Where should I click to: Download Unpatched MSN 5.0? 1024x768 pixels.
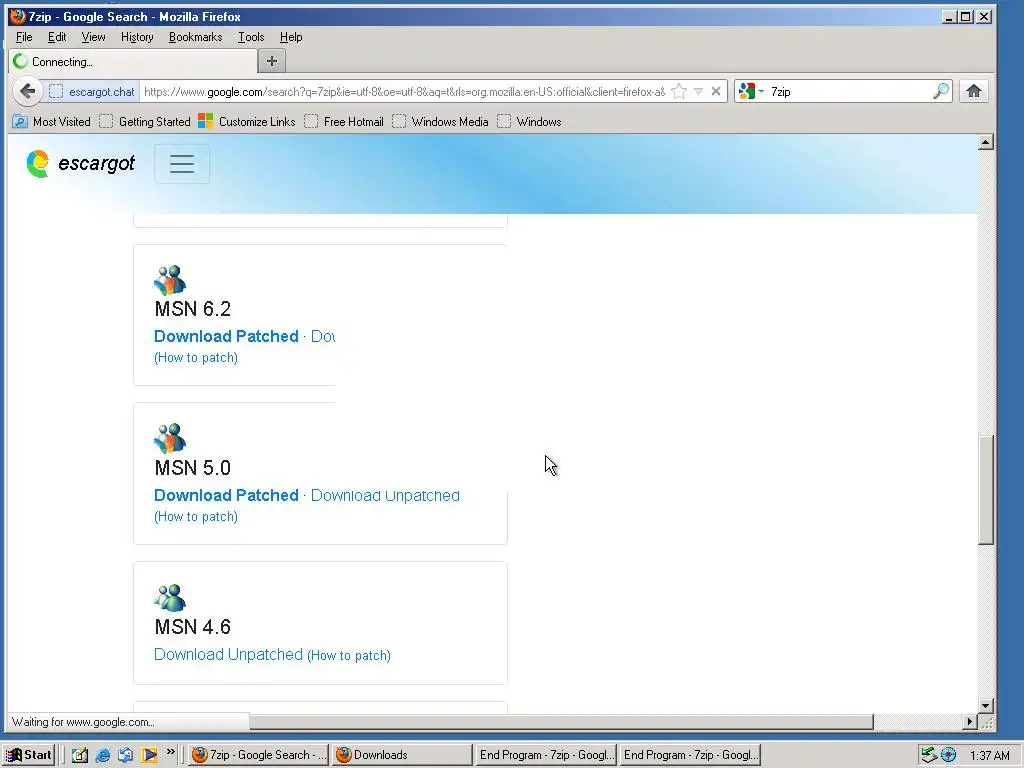coord(385,496)
